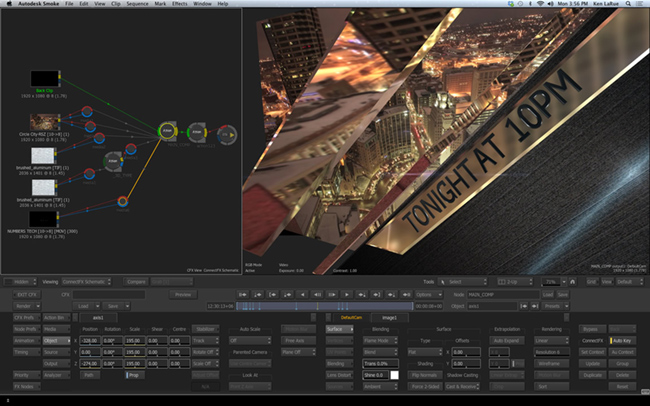Switch to the Image1 tab
Image resolution: width=650 pixels, height=406 pixels.
pyautogui.click(x=390, y=317)
